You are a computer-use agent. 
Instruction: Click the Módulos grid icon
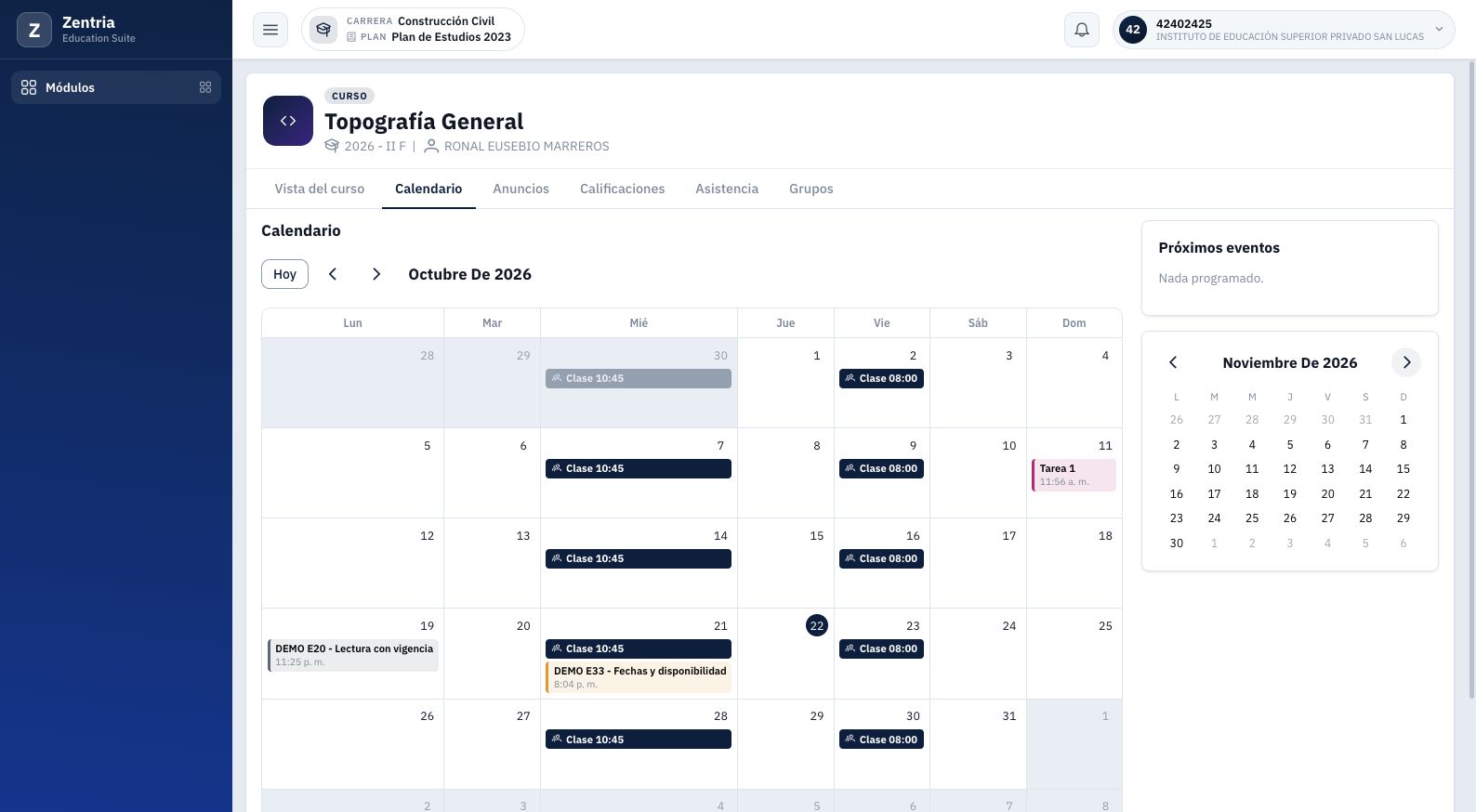(29, 87)
